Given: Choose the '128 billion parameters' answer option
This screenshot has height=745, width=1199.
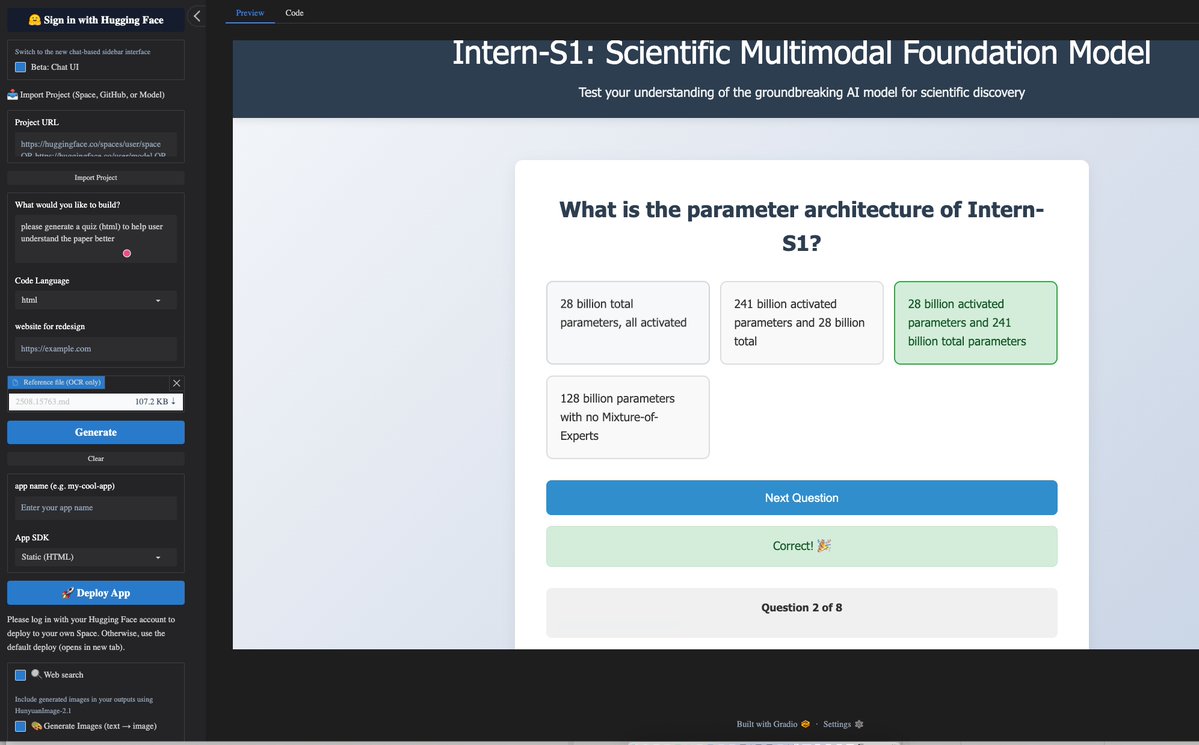Looking at the screenshot, I should coord(628,417).
